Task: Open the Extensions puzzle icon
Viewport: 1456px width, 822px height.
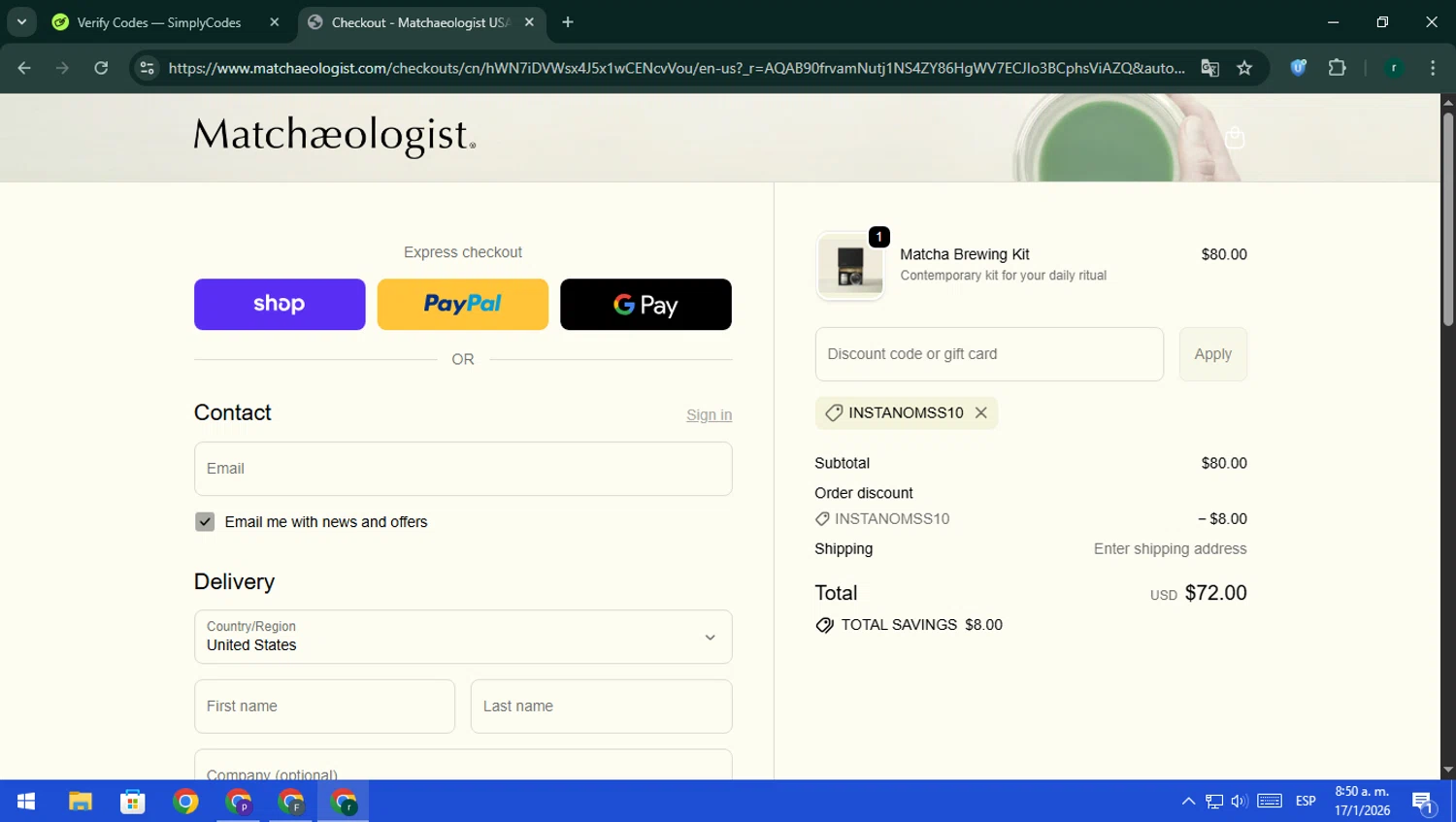Action: (x=1337, y=68)
